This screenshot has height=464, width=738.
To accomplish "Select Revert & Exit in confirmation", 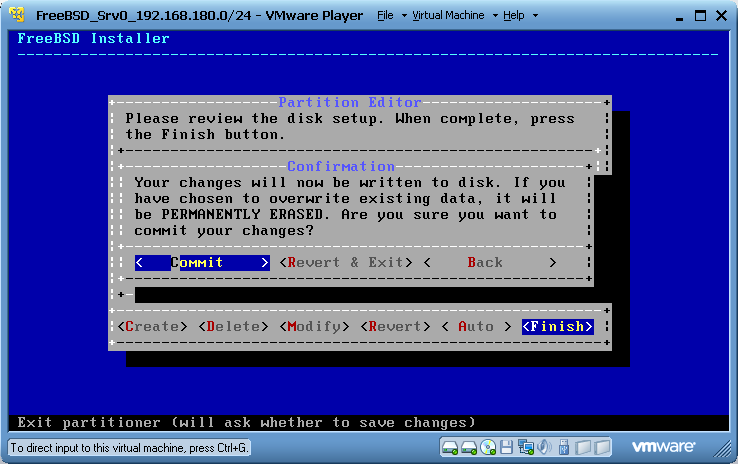I will [x=346, y=263].
